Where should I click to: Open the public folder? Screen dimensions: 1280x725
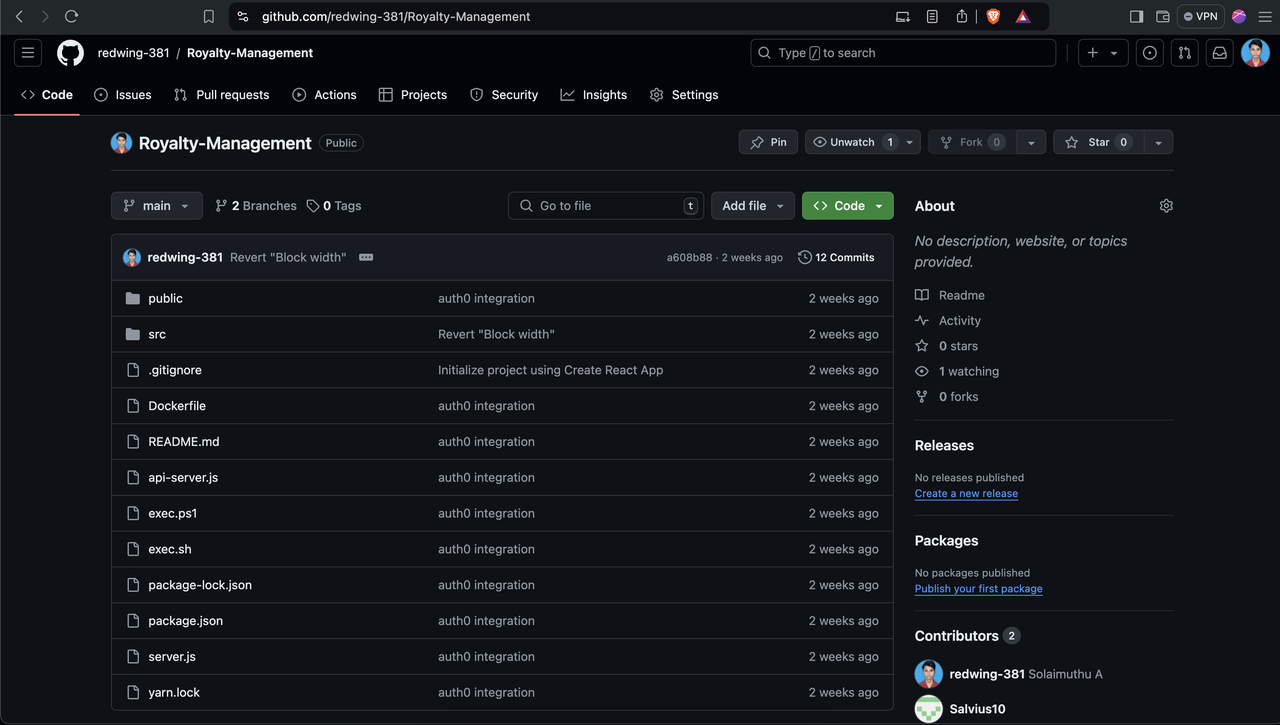pos(165,298)
